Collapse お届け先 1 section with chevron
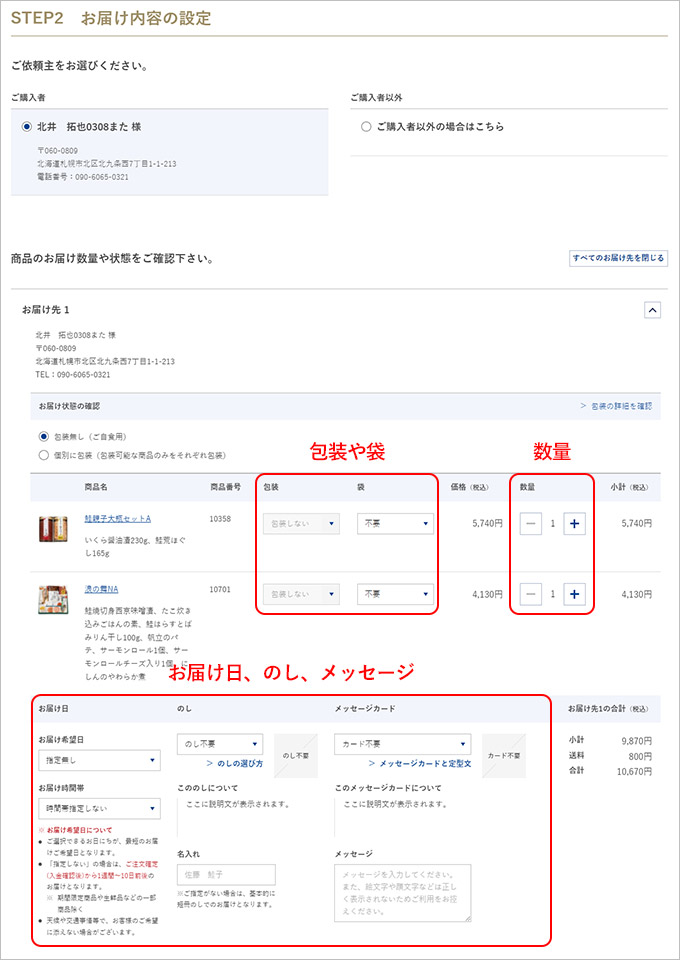Image resolution: width=680 pixels, height=960 pixels. point(652,310)
